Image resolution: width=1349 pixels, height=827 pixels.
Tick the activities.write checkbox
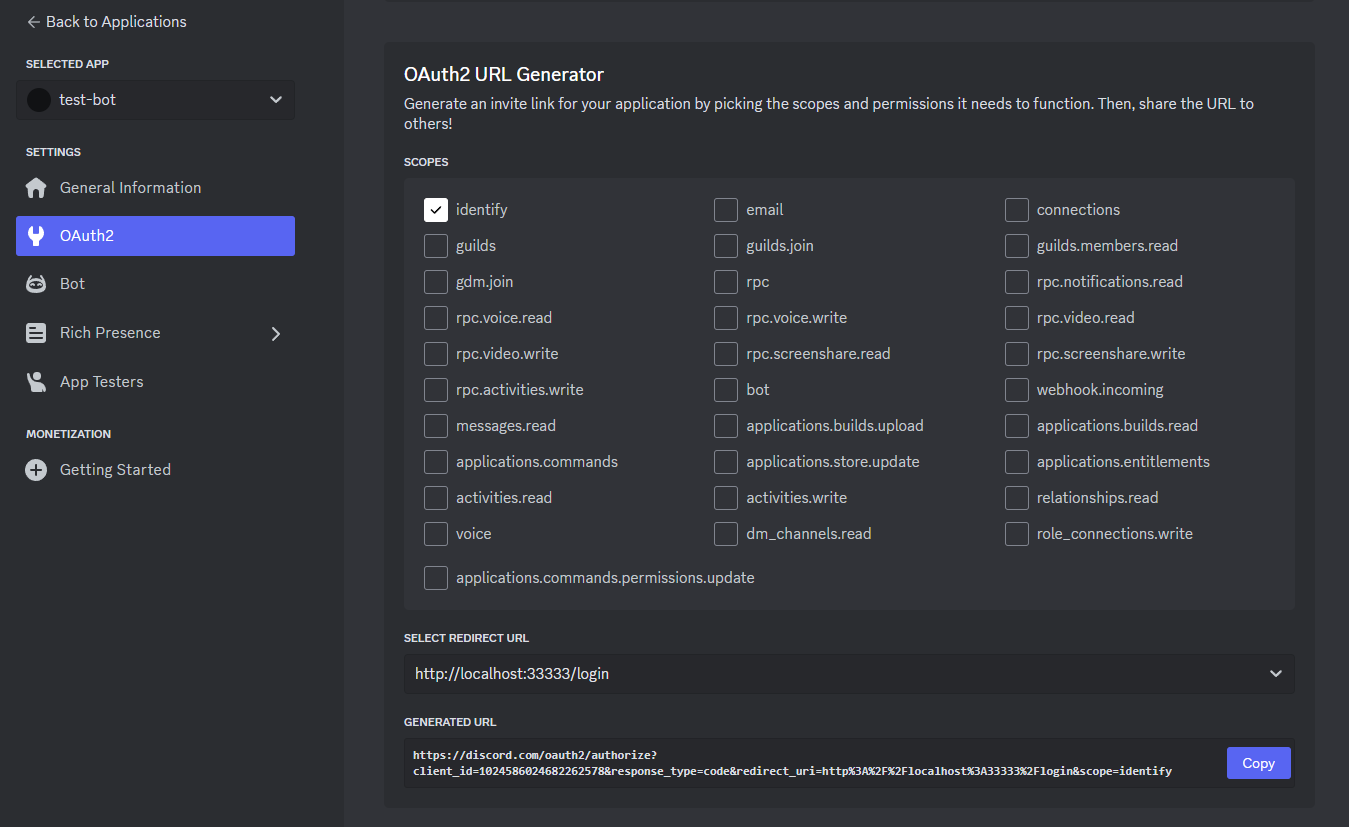[726, 498]
